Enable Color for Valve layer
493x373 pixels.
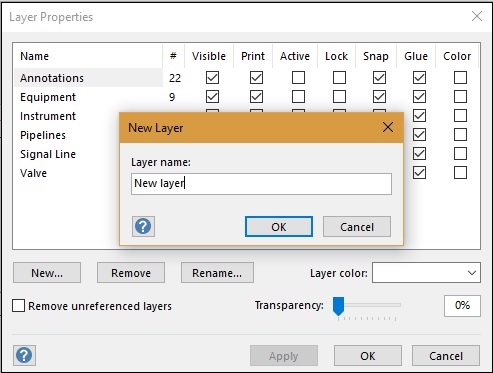460,173
